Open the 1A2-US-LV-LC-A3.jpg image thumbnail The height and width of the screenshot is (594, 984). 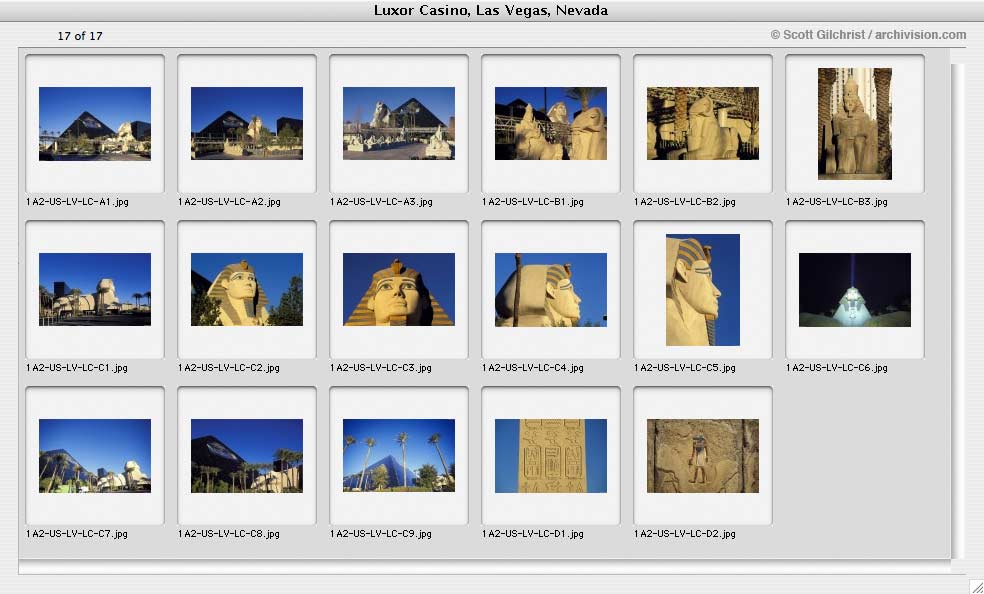point(398,124)
